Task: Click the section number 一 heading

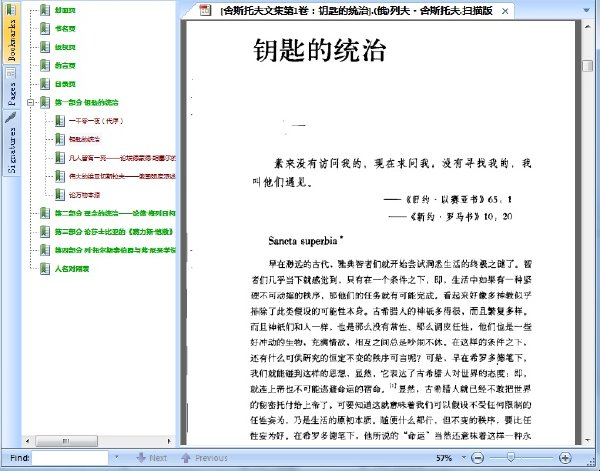Action: click(x=298, y=125)
